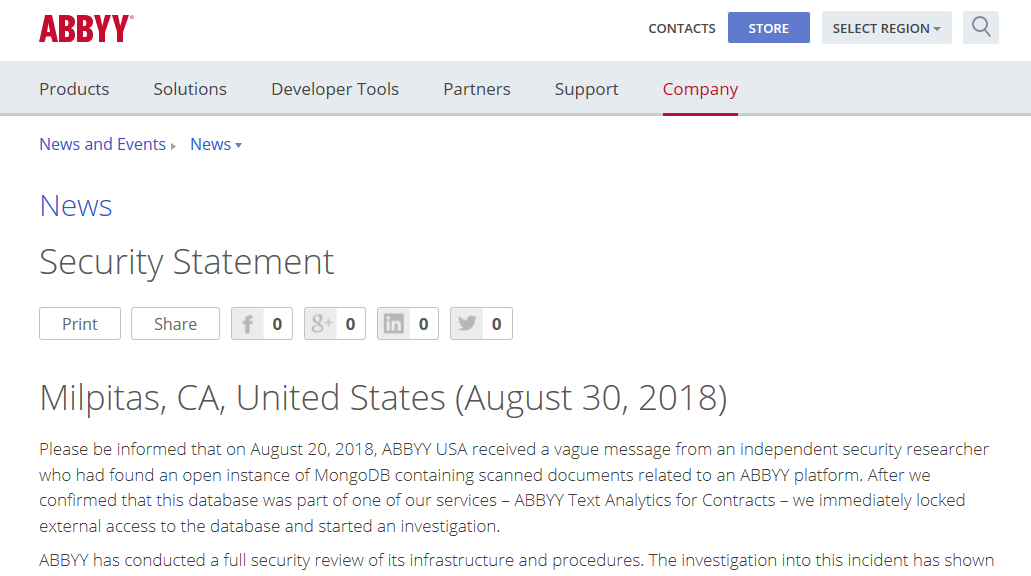Open the News and Events breadcrumb
Viewport: 1031px width, 576px height.
click(x=103, y=144)
